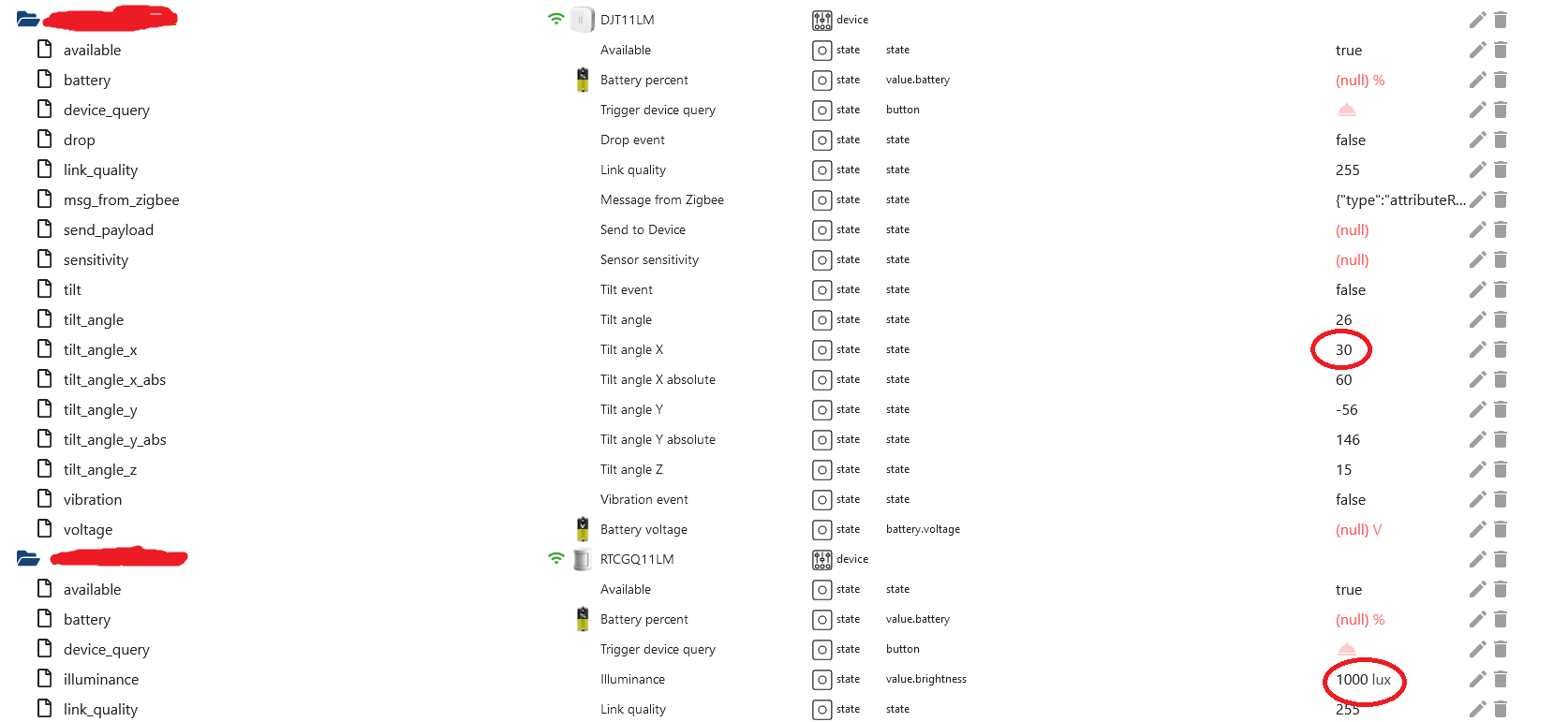Toggle the Vibration event false value
Viewport: 1568px width, 722px height.
1350,499
